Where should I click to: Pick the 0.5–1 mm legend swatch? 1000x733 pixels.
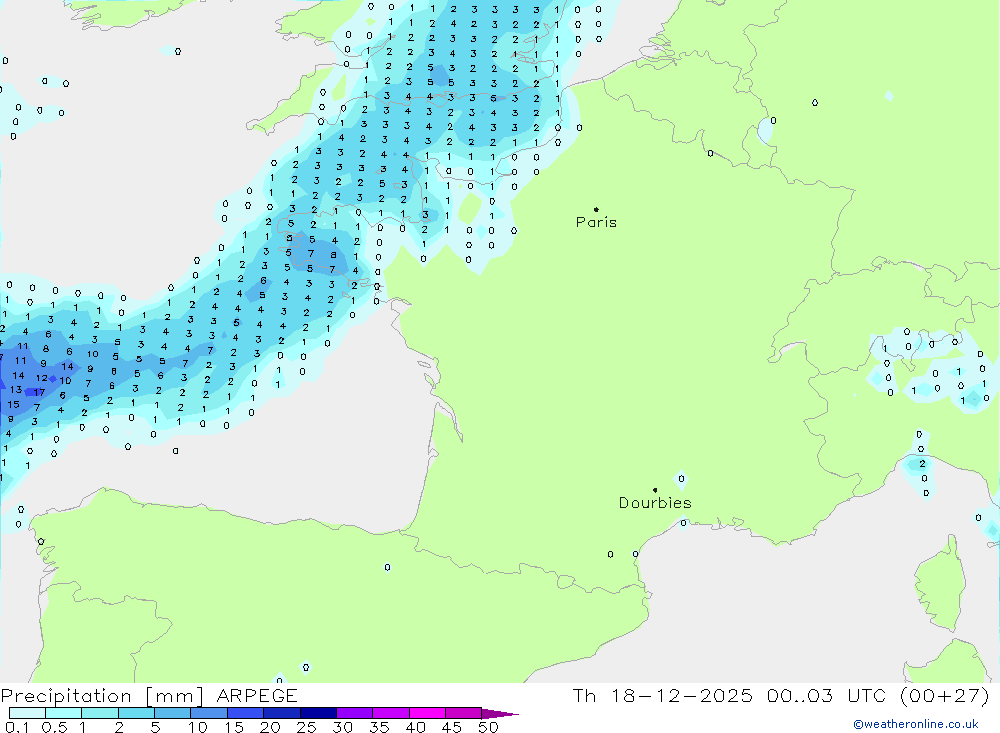63,713
